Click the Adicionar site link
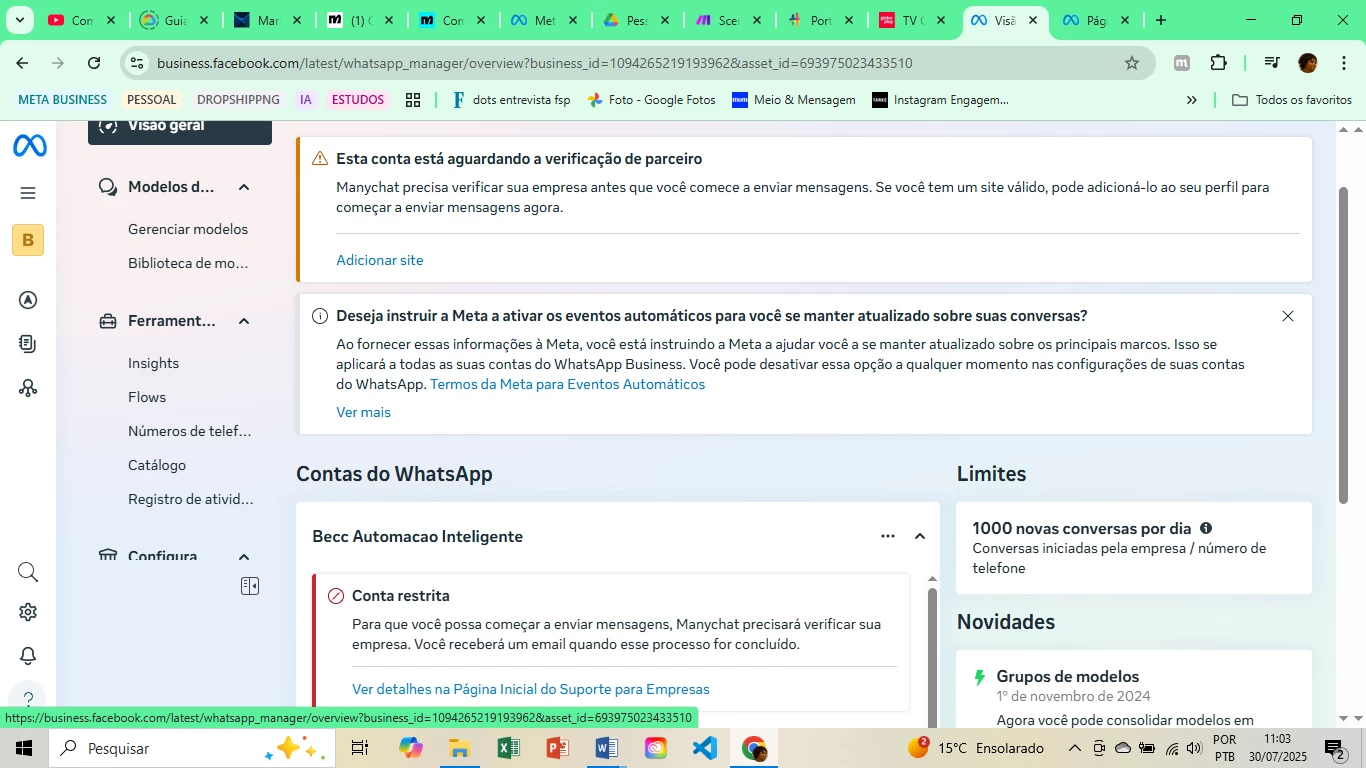The image size is (1366, 768). pyautogui.click(x=379, y=260)
